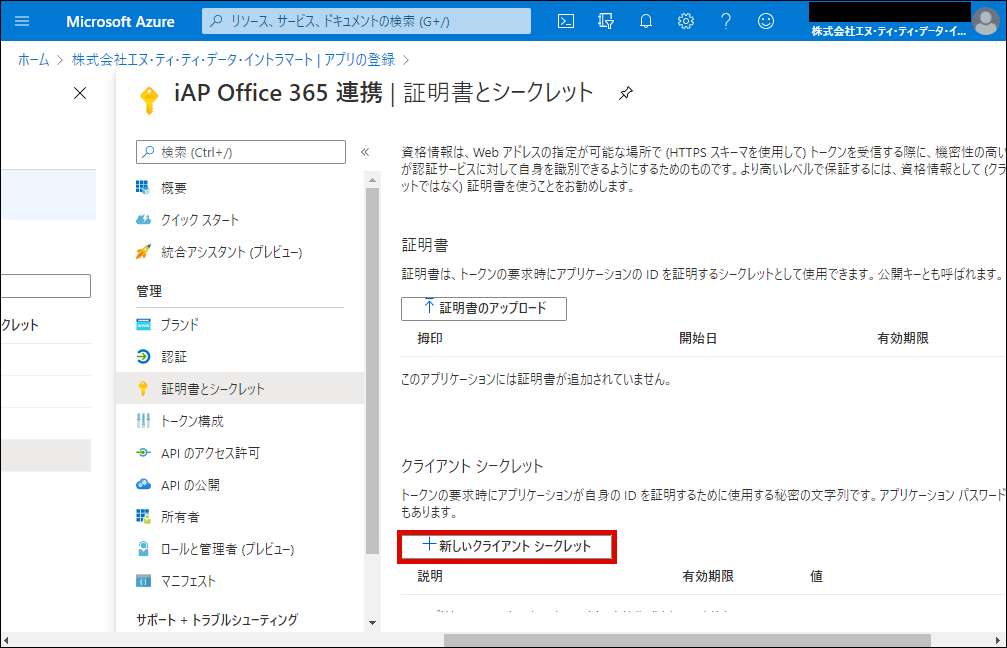The width and height of the screenshot is (1007, 648).
Task: Click 新しいクライアント シークレット button
Action: coord(507,547)
